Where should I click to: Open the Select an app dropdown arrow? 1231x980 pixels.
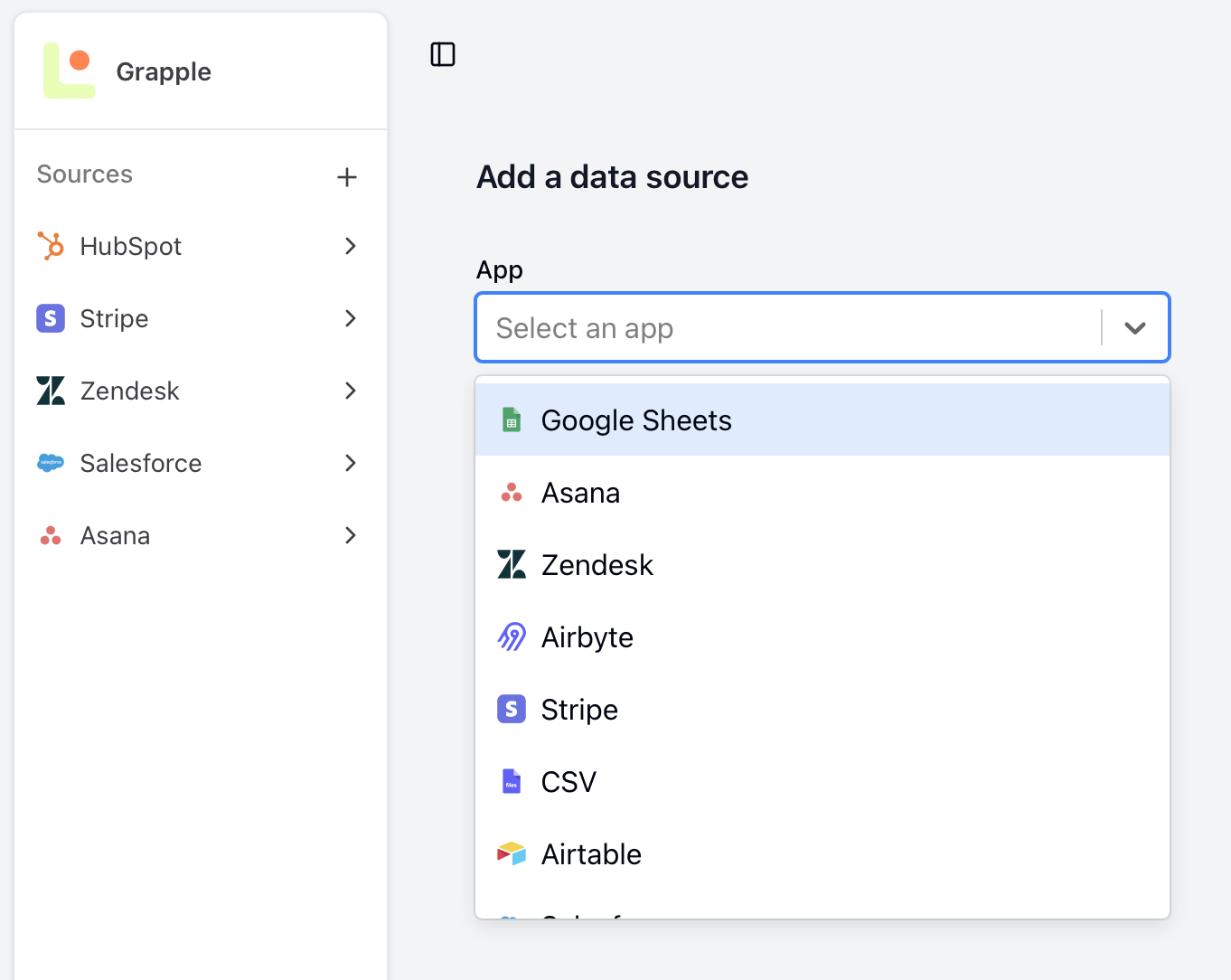(x=1135, y=327)
